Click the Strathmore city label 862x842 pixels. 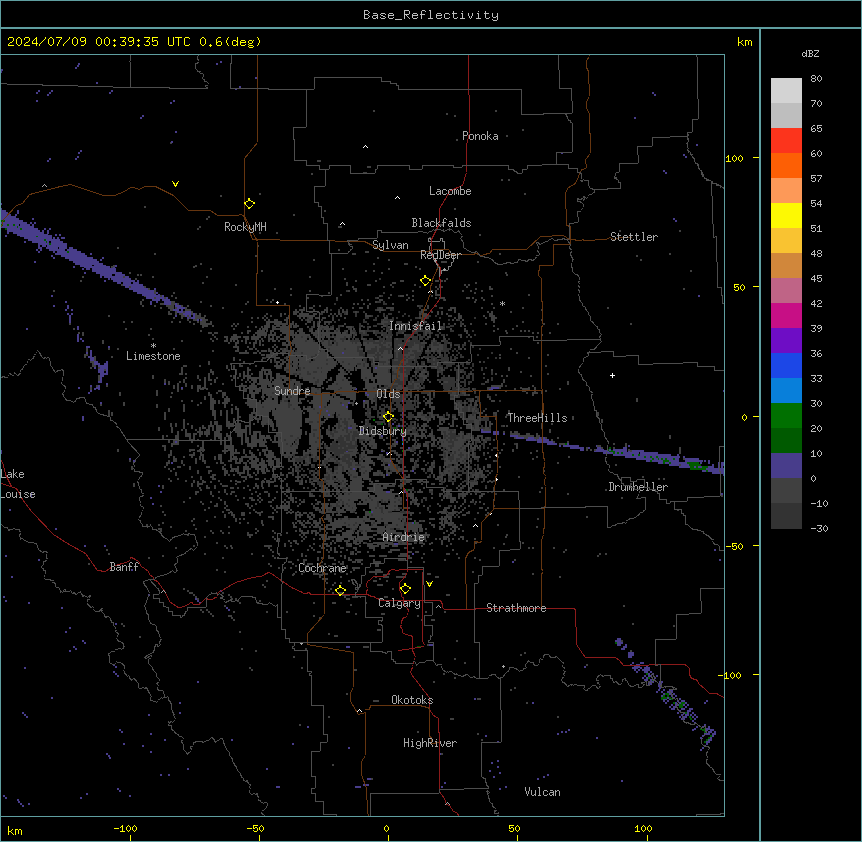(x=516, y=608)
